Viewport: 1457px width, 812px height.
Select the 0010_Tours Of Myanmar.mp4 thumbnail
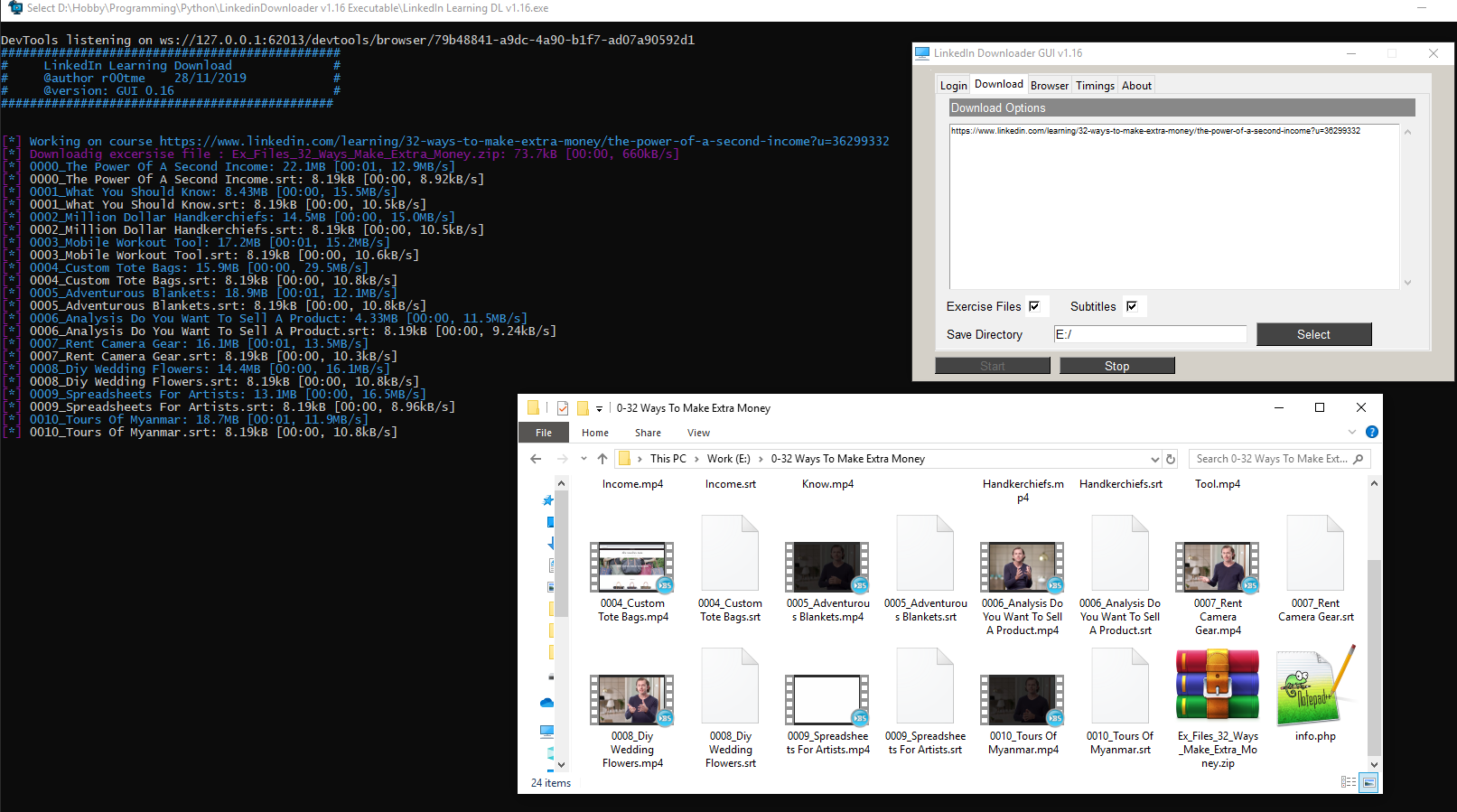point(1023,700)
